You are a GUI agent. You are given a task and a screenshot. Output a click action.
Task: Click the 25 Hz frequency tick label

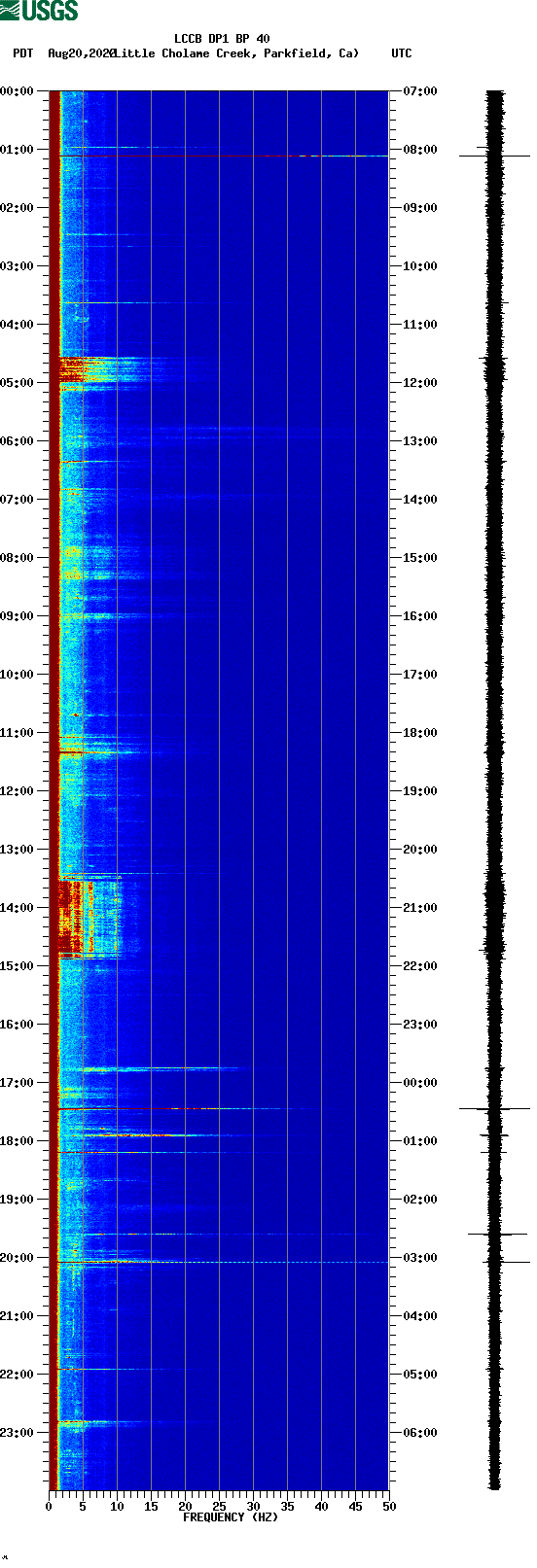tap(219, 1507)
